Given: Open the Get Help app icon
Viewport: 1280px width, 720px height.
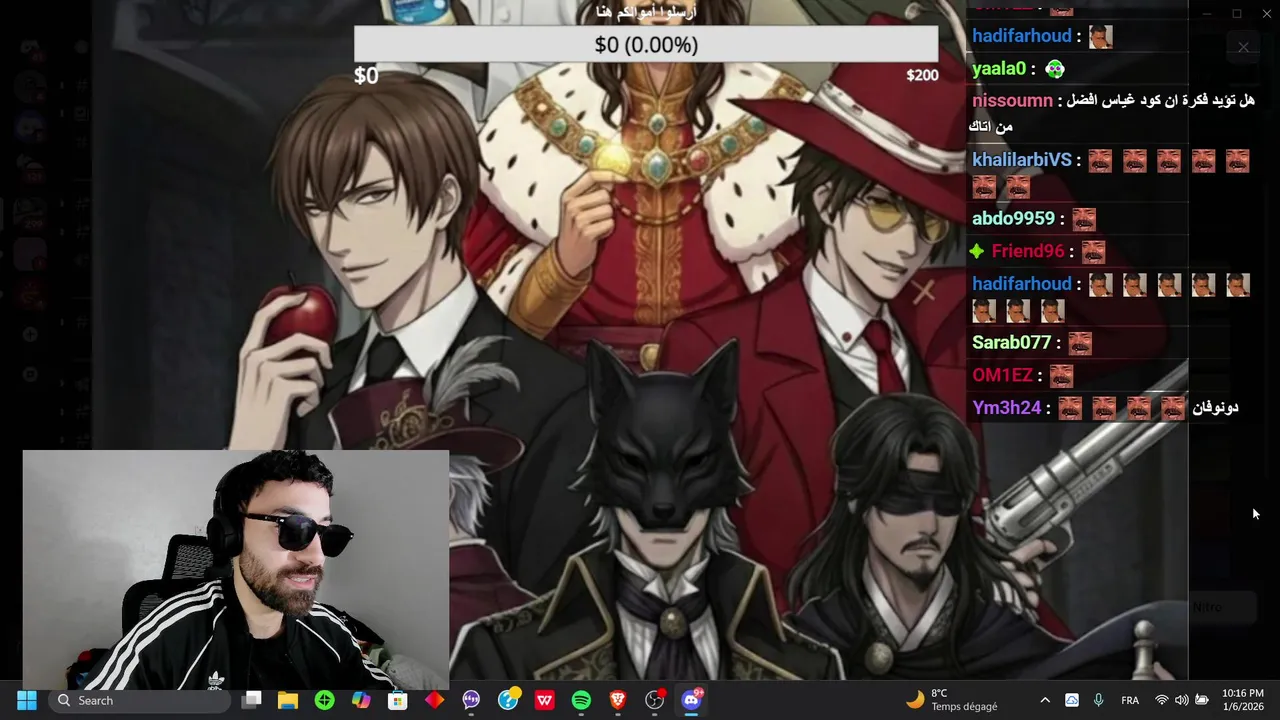Looking at the screenshot, I should coord(508,700).
